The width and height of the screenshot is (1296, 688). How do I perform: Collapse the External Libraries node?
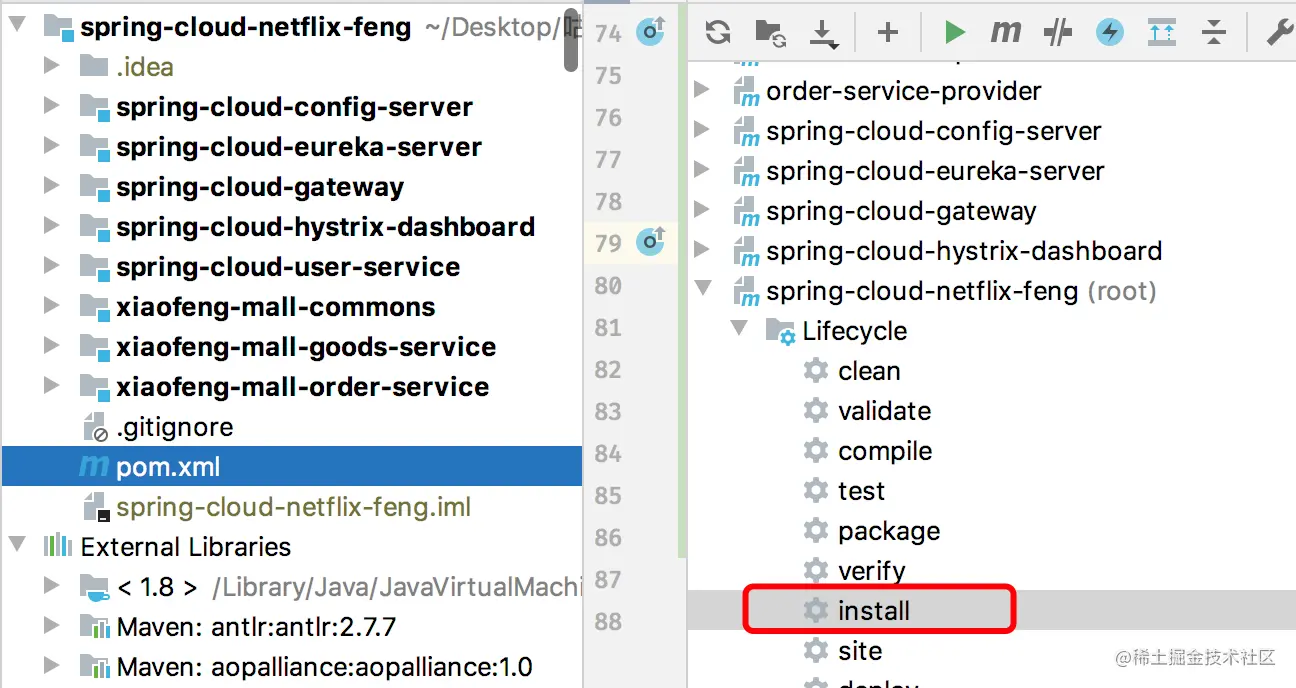point(17,546)
